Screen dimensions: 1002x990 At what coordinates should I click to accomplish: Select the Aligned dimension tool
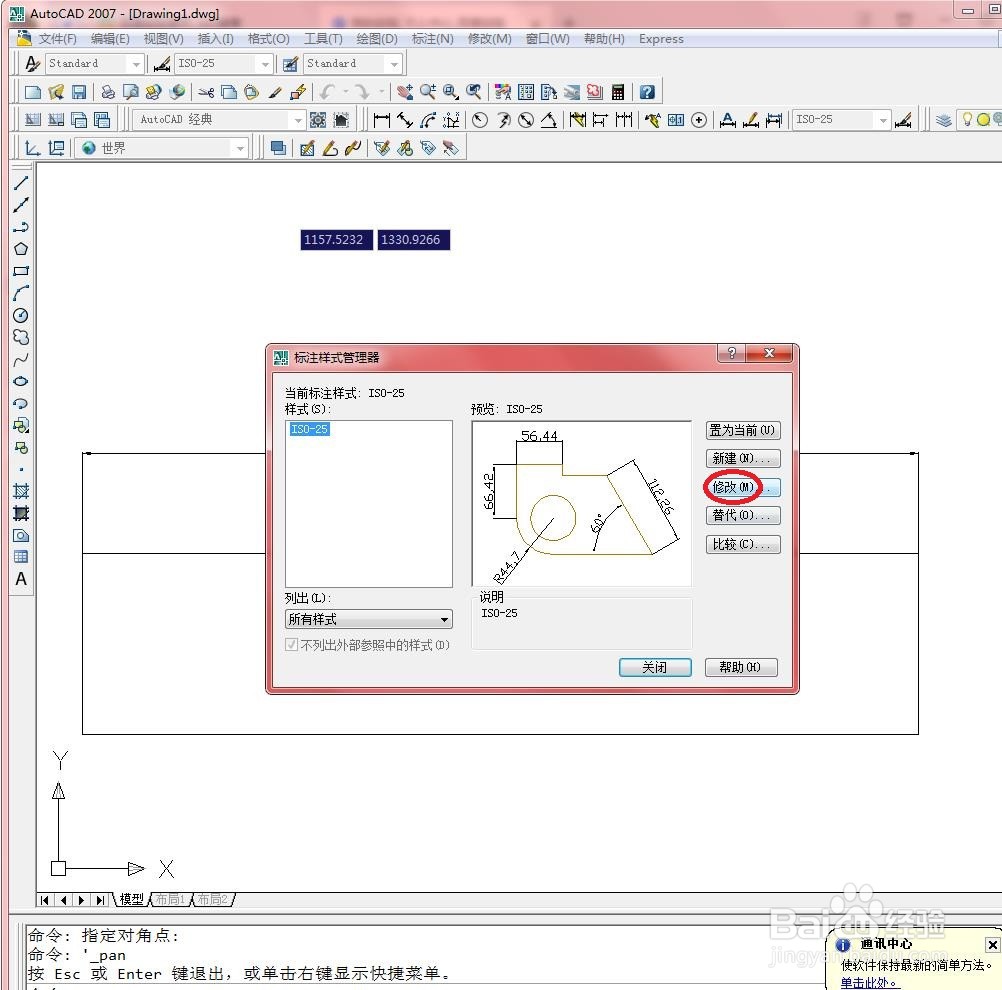(405, 120)
